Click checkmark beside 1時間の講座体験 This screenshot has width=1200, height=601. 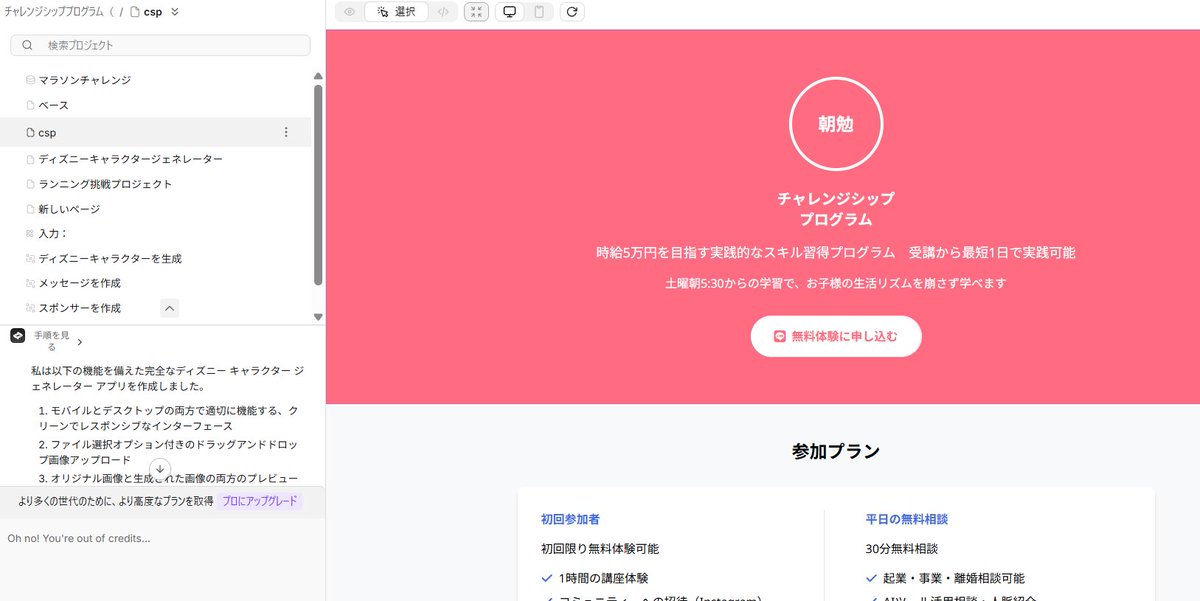click(x=547, y=578)
